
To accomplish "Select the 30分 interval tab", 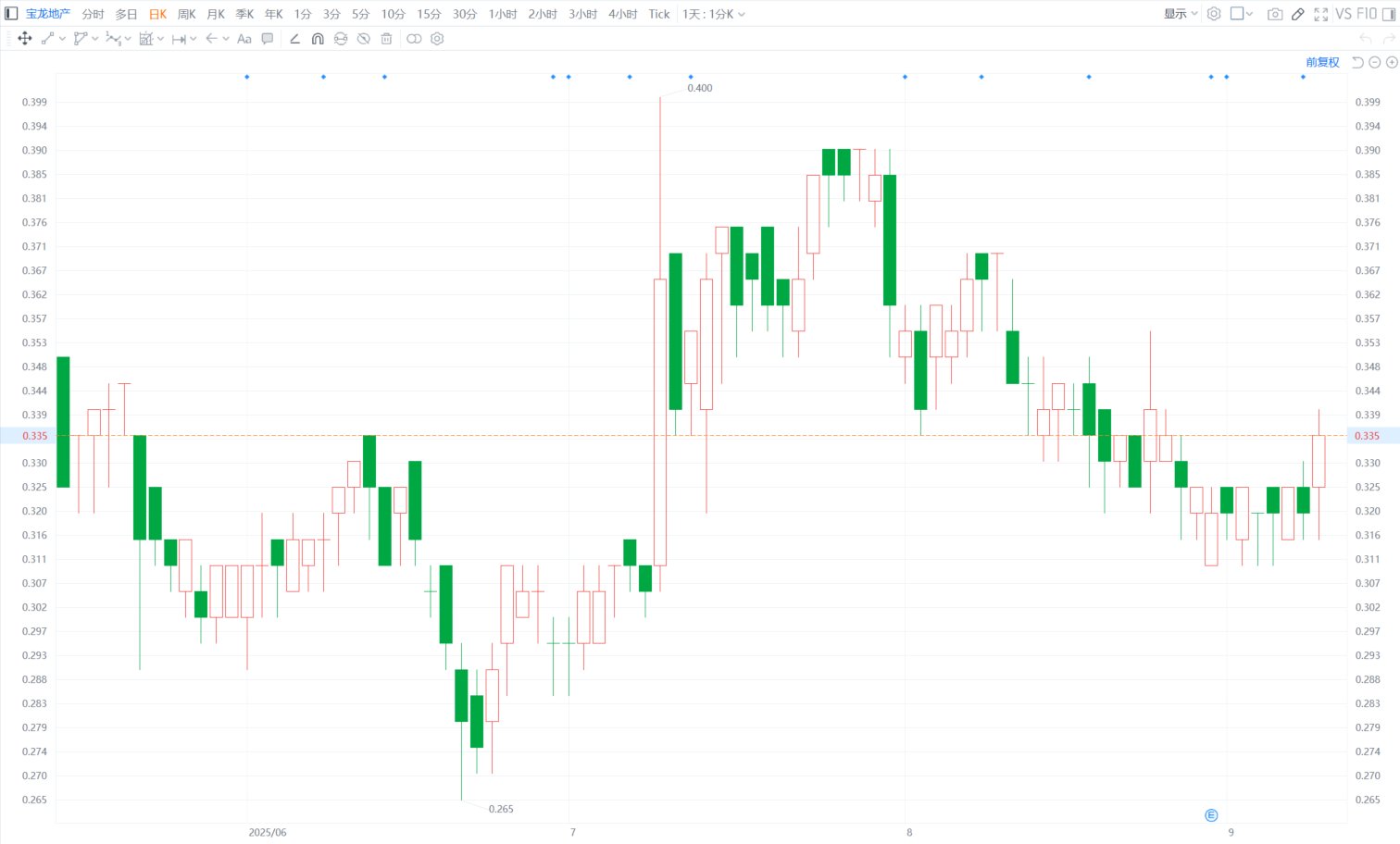I will (x=465, y=14).
